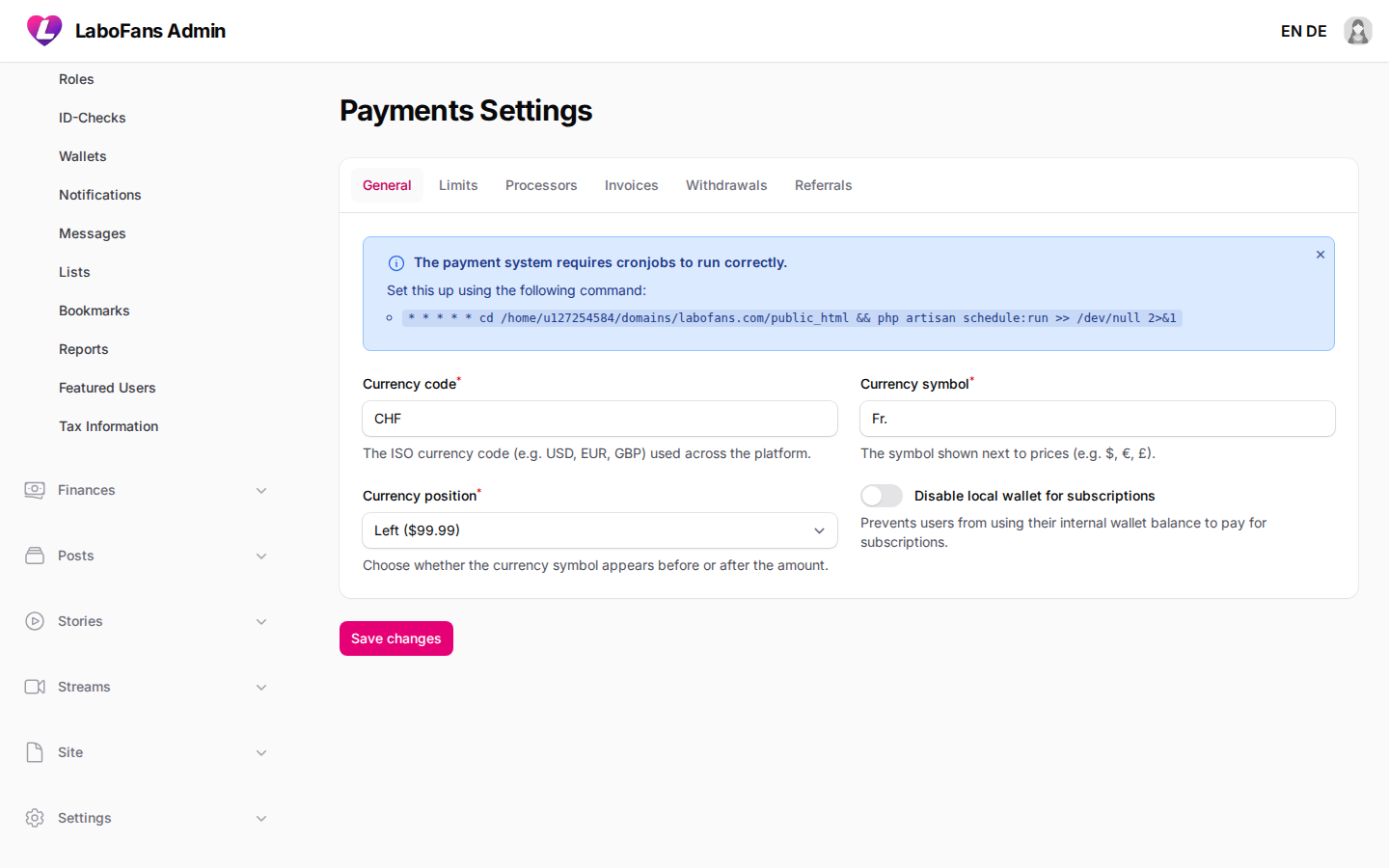Expand the Site sidebar section
1389x868 pixels.
(261, 752)
